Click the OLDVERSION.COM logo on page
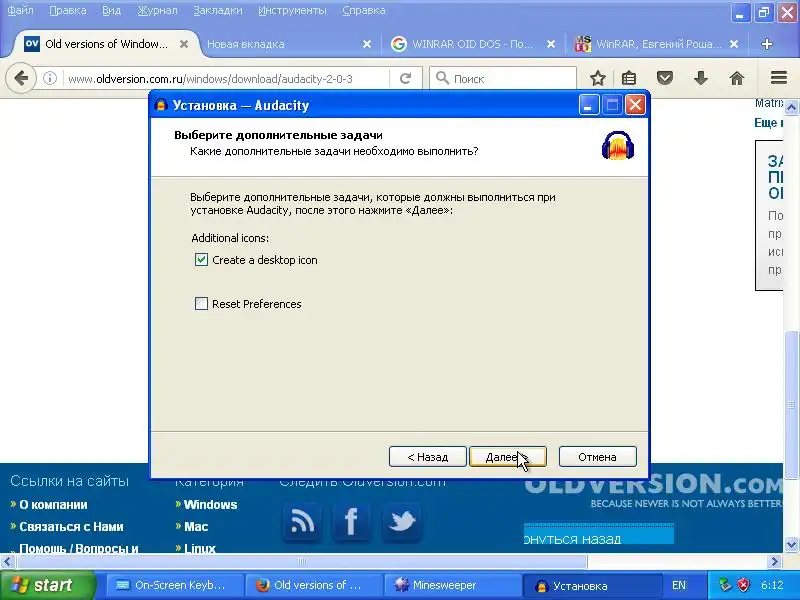The height and width of the screenshot is (600, 800). pyautogui.click(x=653, y=490)
